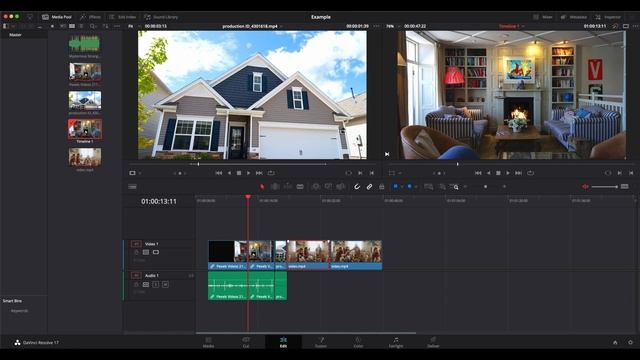Viewport: 640px width, 360px height.
Task: Open the Mixer panel
Action: [543, 17]
